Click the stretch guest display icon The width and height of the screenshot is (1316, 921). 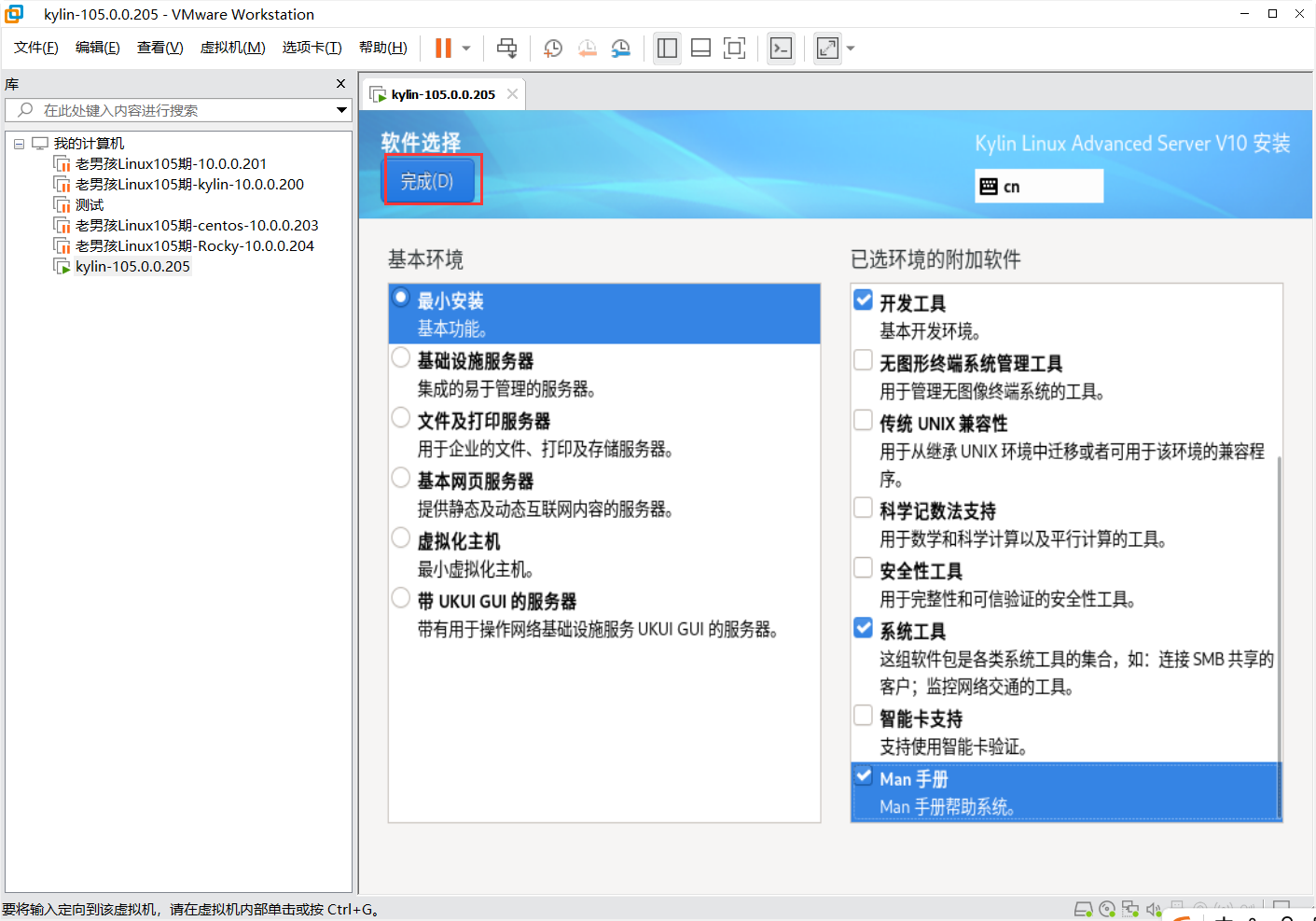click(827, 48)
